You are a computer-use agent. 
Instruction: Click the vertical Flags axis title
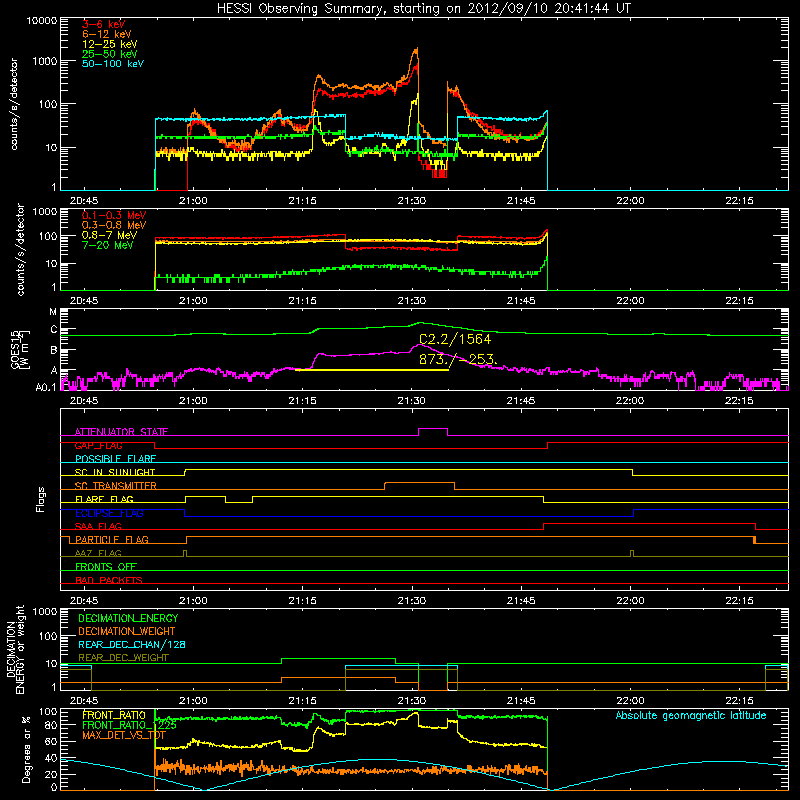point(41,499)
